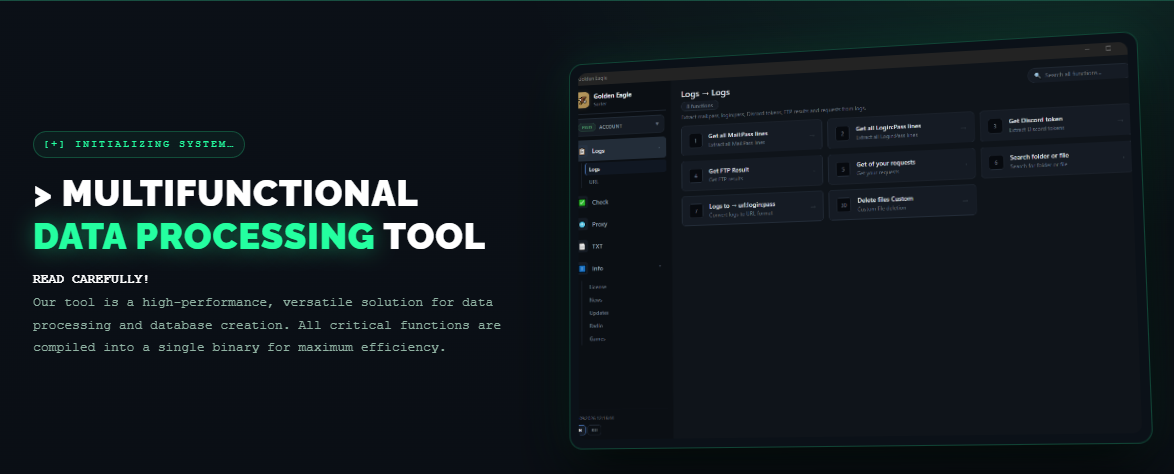Click the Golden Eagle logo icon
Viewport: 1174px width, 474px height.
click(x=583, y=100)
